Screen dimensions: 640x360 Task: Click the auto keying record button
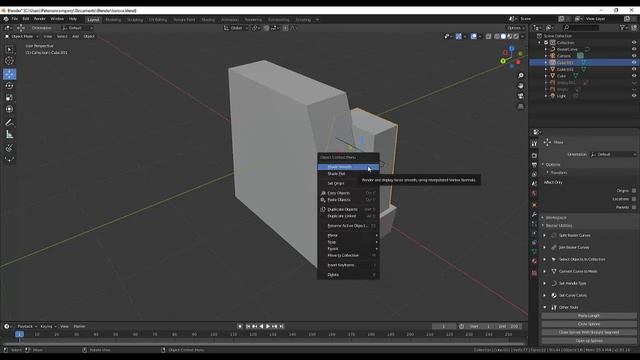(x=240, y=326)
